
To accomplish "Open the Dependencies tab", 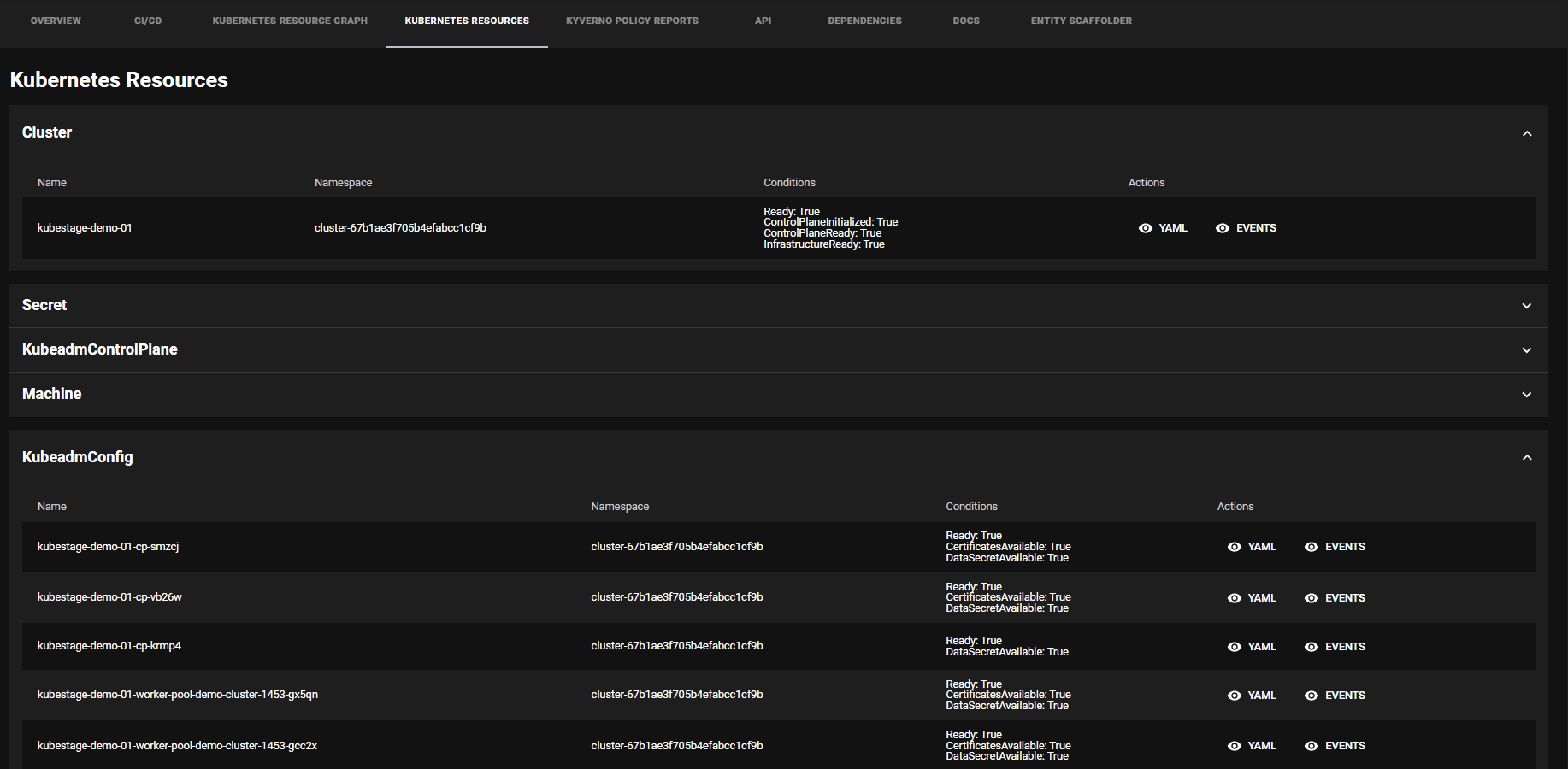I will tap(864, 21).
